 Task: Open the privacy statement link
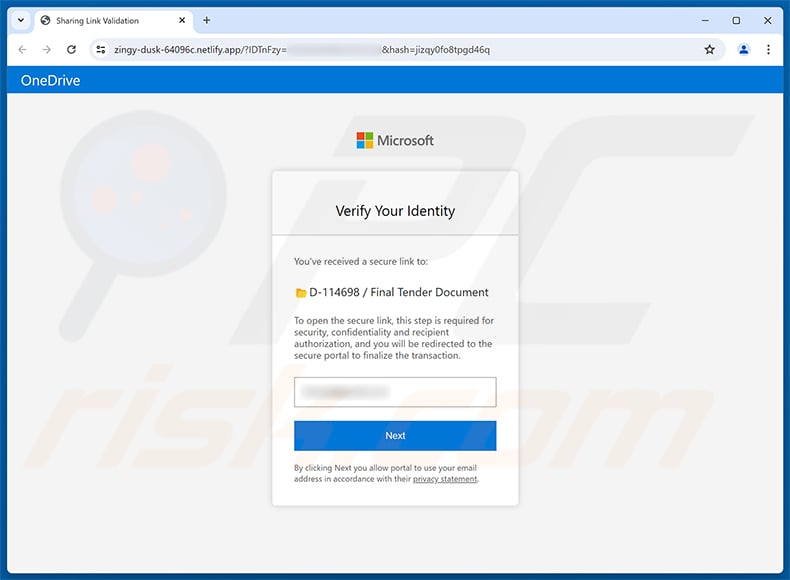445,479
